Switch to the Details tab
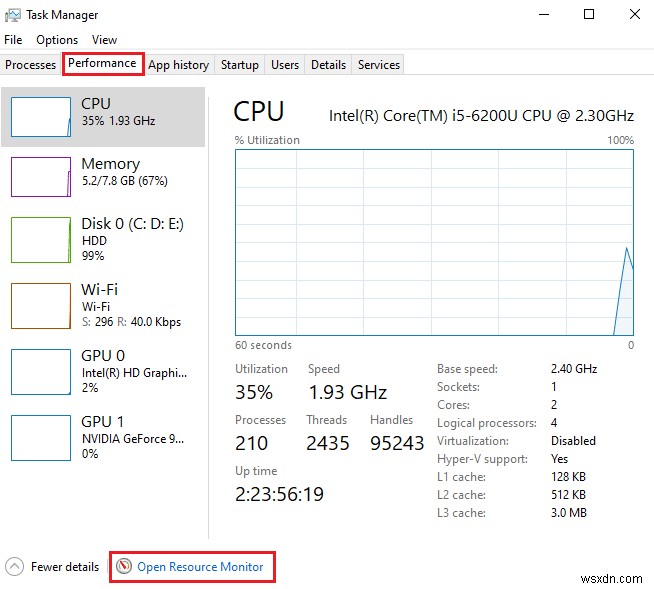The image size is (654, 589). [x=328, y=65]
